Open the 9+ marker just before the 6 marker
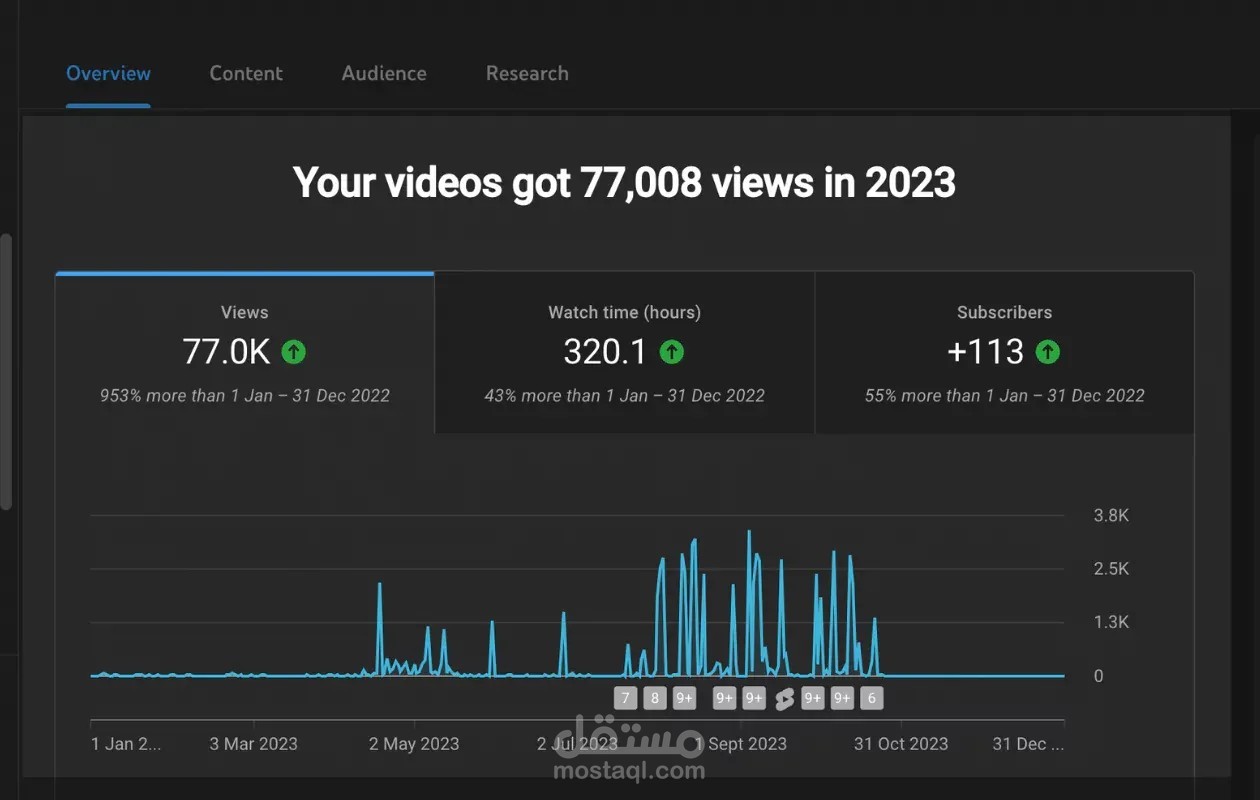Image resolution: width=1260 pixels, height=800 pixels. click(842, 698)
